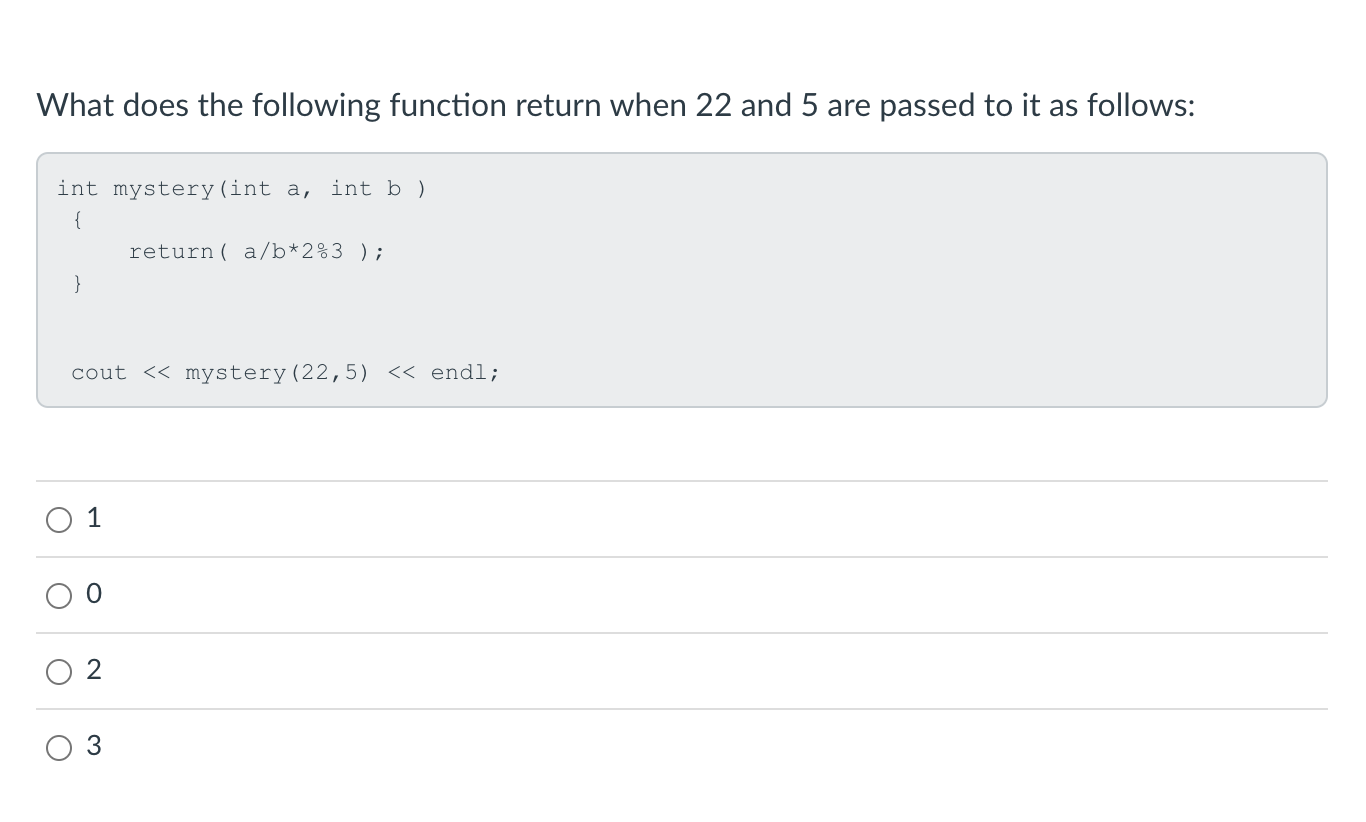Click the answer label "3"

click(94, 746)
